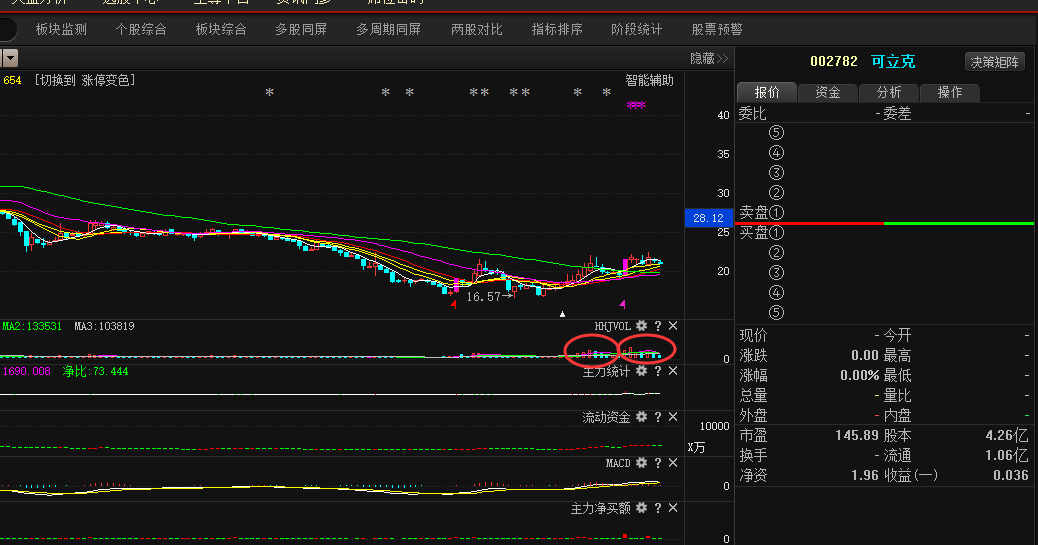Click help question mark for HHJVOL
This screenshot has height=545, width=1038.
click(658, 326)
